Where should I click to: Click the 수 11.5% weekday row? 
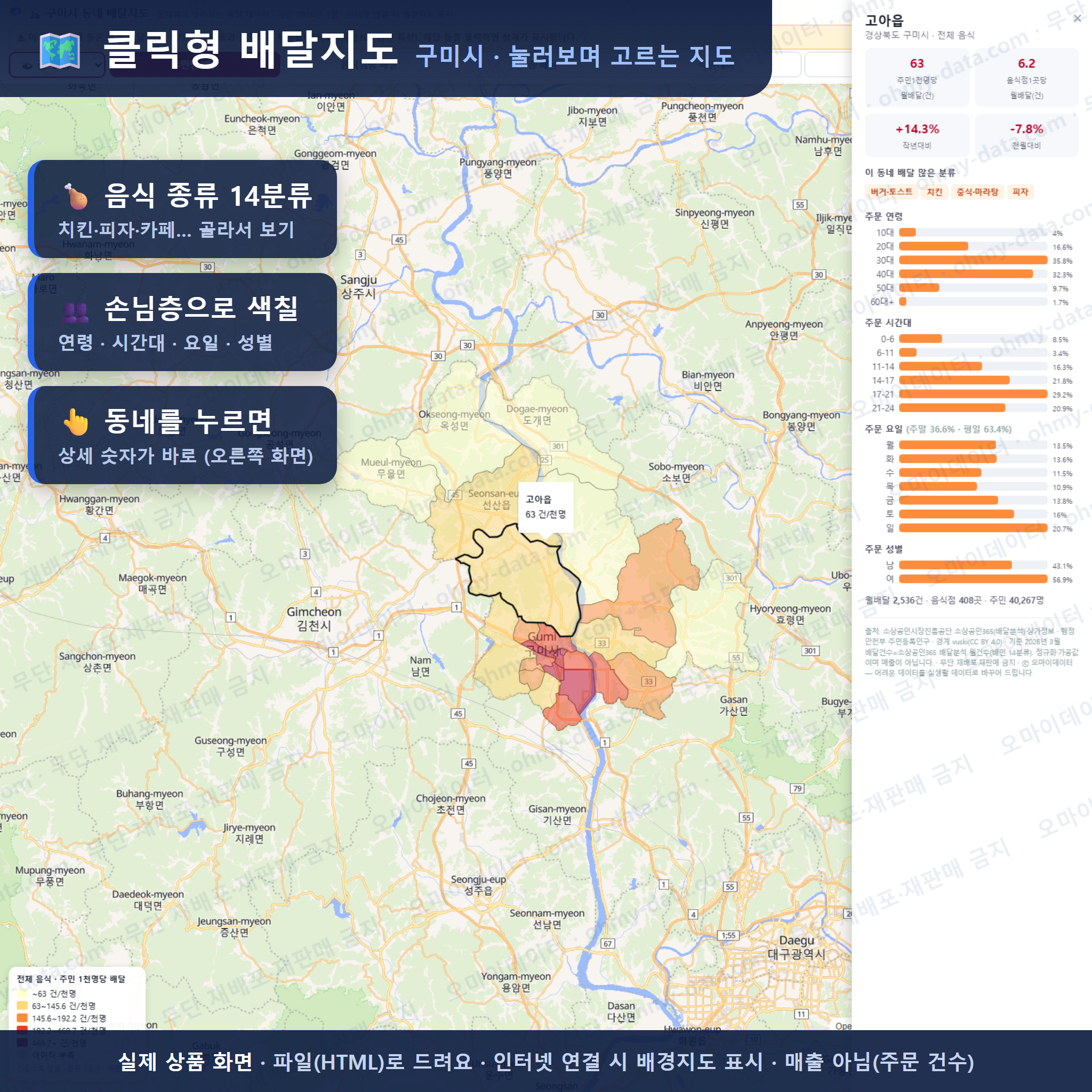tap(971, 473)
